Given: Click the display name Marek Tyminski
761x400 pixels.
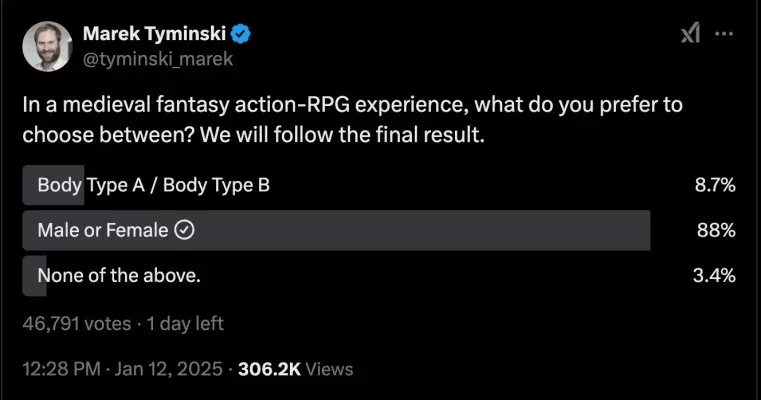Looking at the screenshot, I should tap(154, 33).
